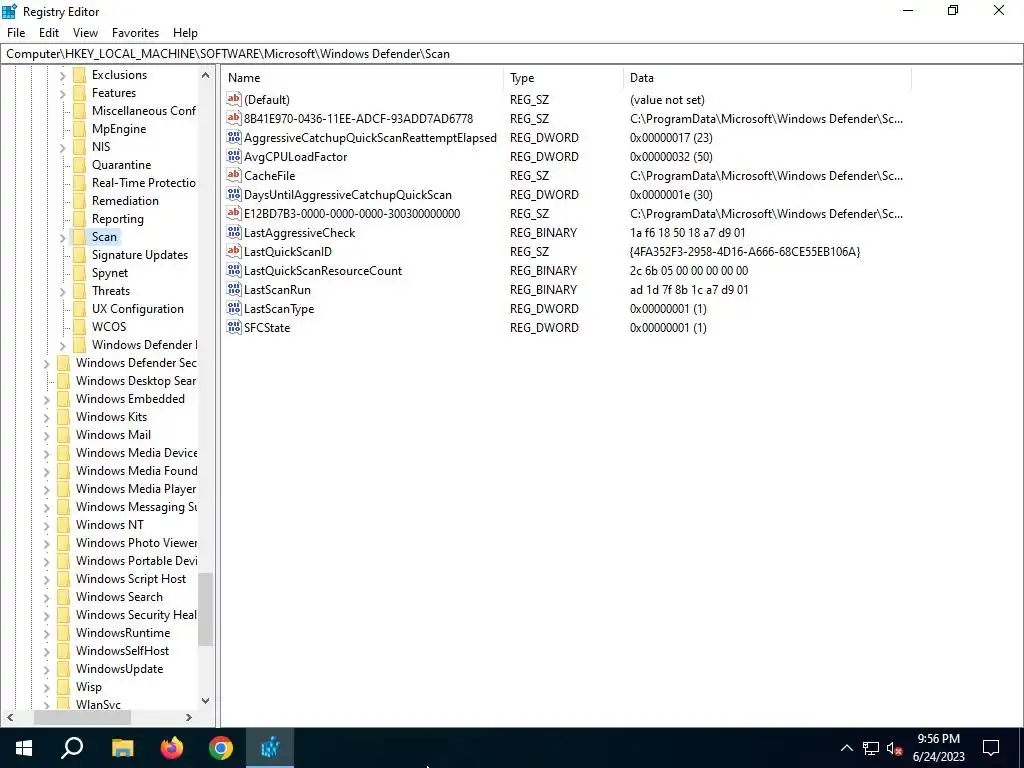Image resolution: width=1024 pixels, height=768 pixels.
Task: Expand the Exclusions key
Action: 63,76
